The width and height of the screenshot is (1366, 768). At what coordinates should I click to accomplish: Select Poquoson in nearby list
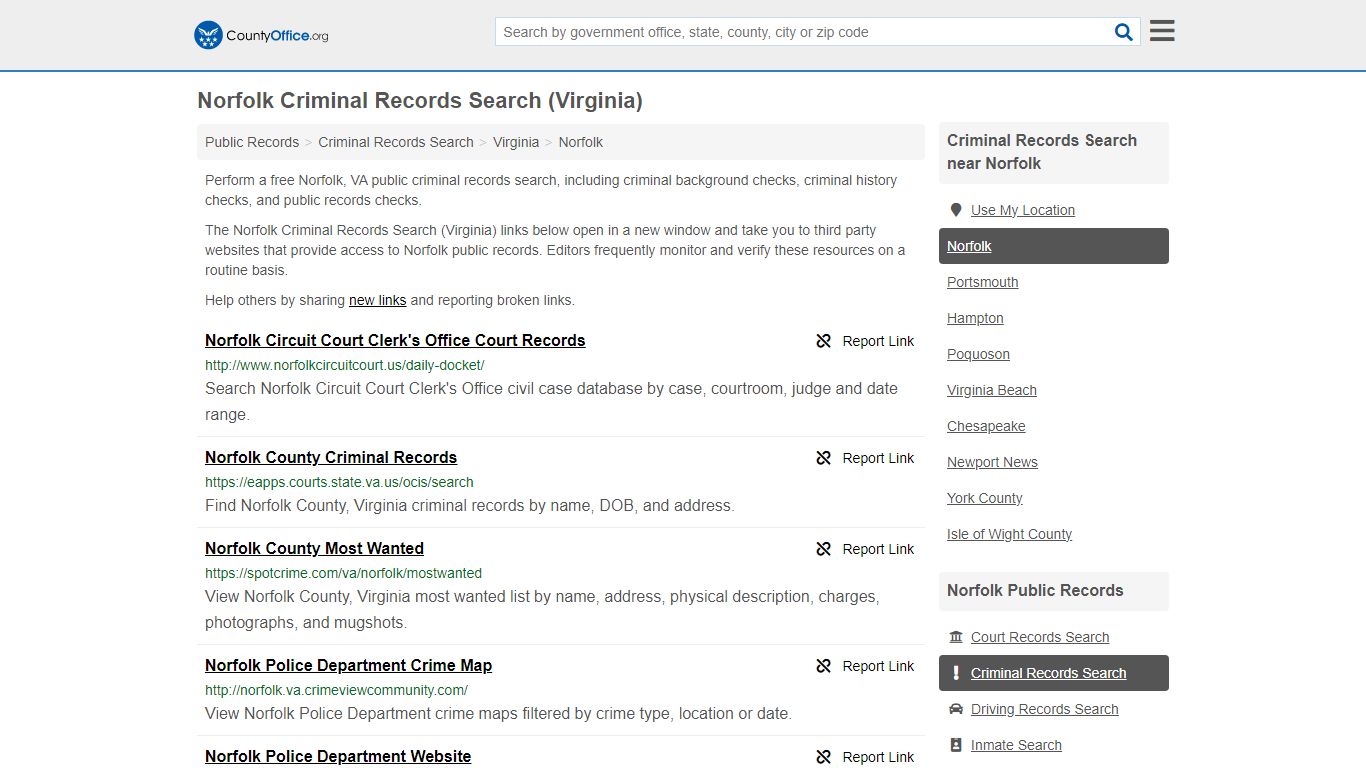pyautogui.click(x=978, y=354)
